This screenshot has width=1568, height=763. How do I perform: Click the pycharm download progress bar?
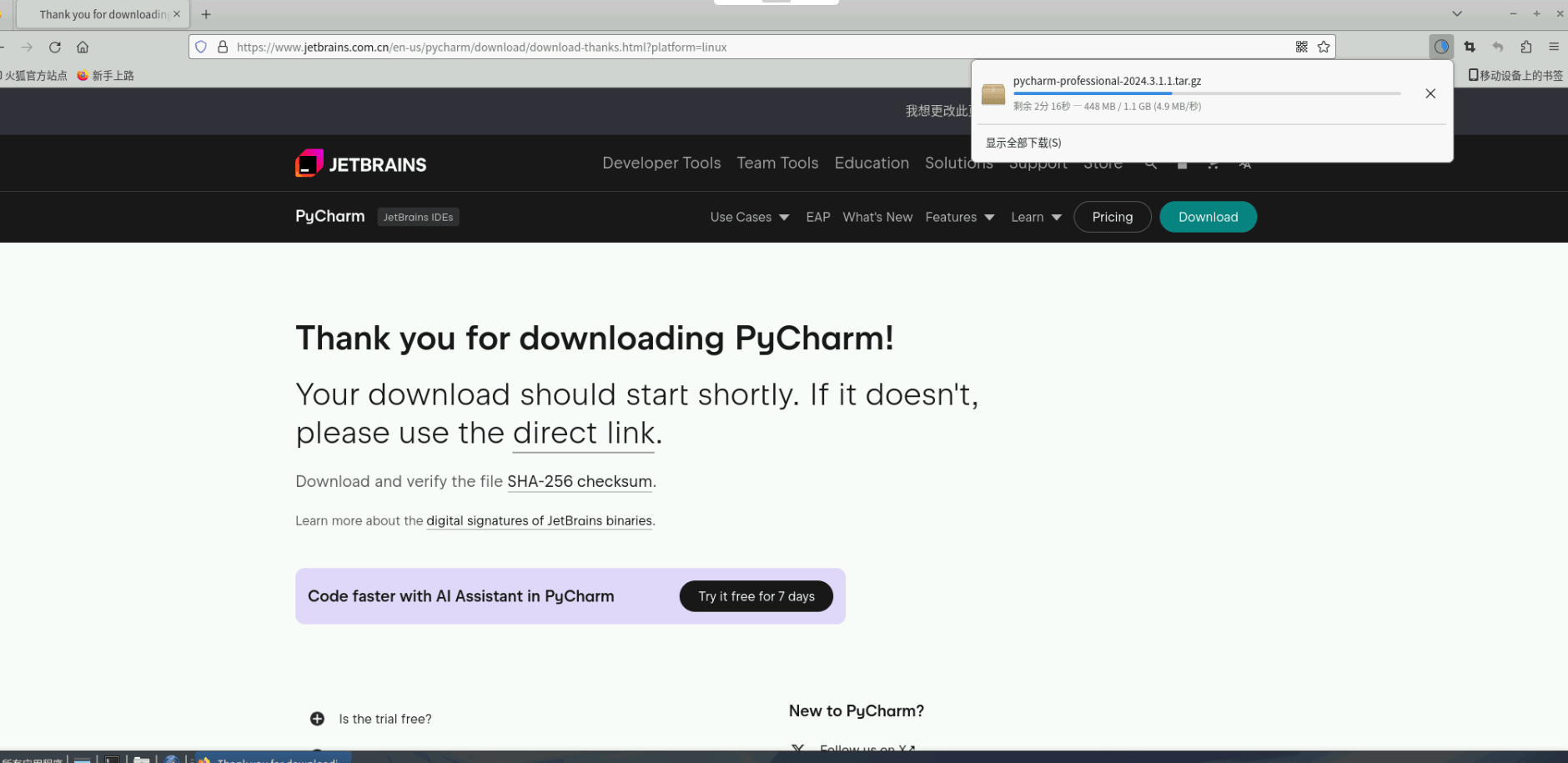[1207, 93]
